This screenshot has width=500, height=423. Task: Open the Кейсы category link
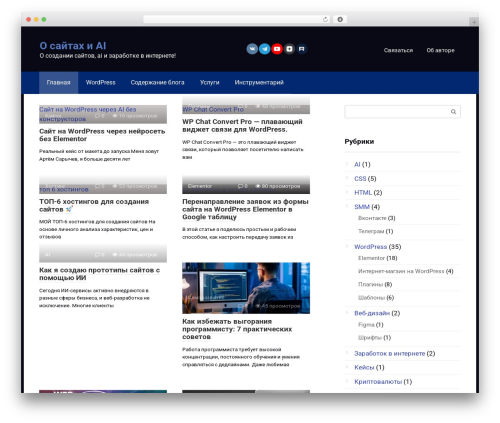coord(364,367)
